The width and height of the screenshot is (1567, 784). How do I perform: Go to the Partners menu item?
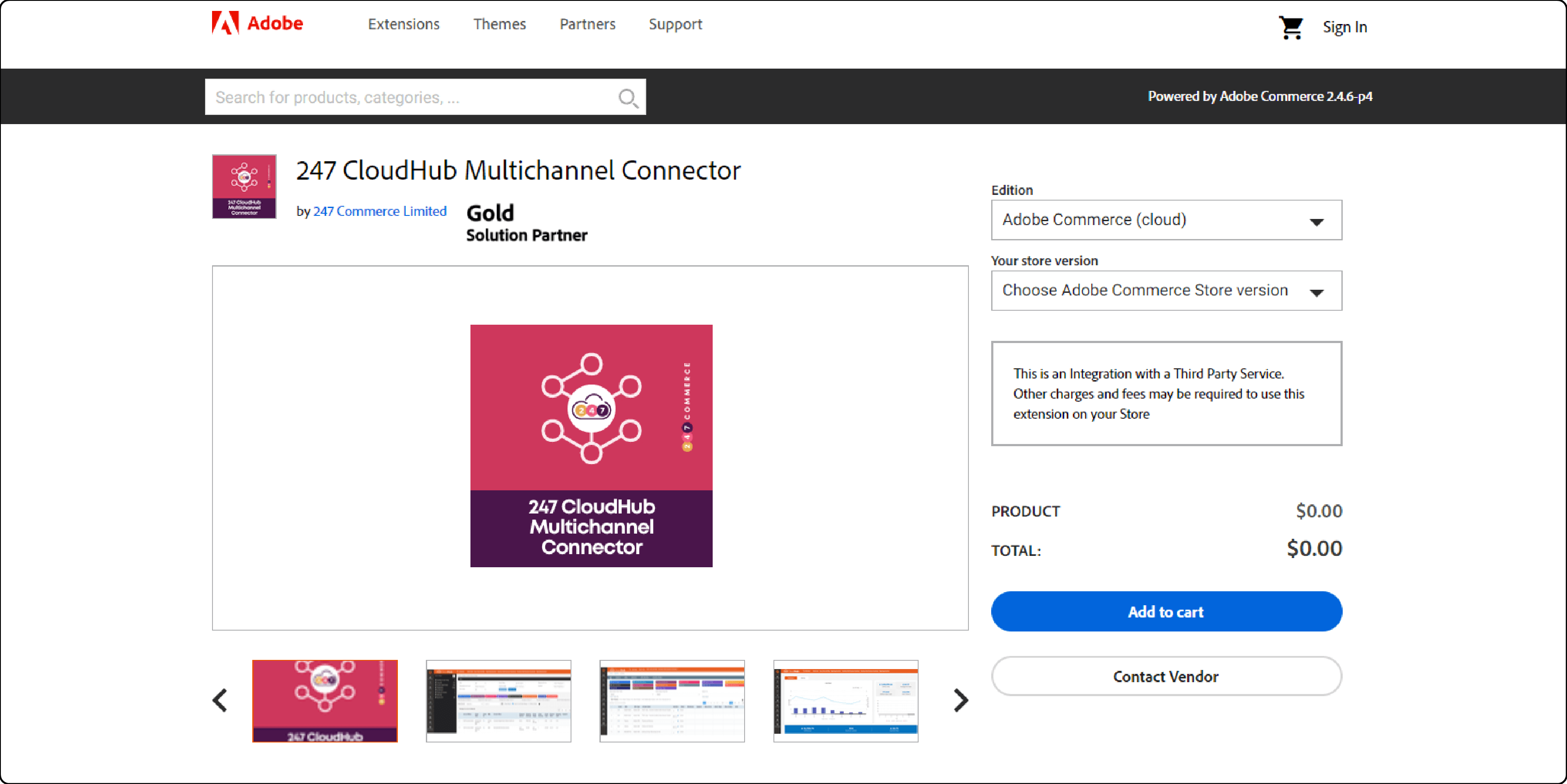587,24
